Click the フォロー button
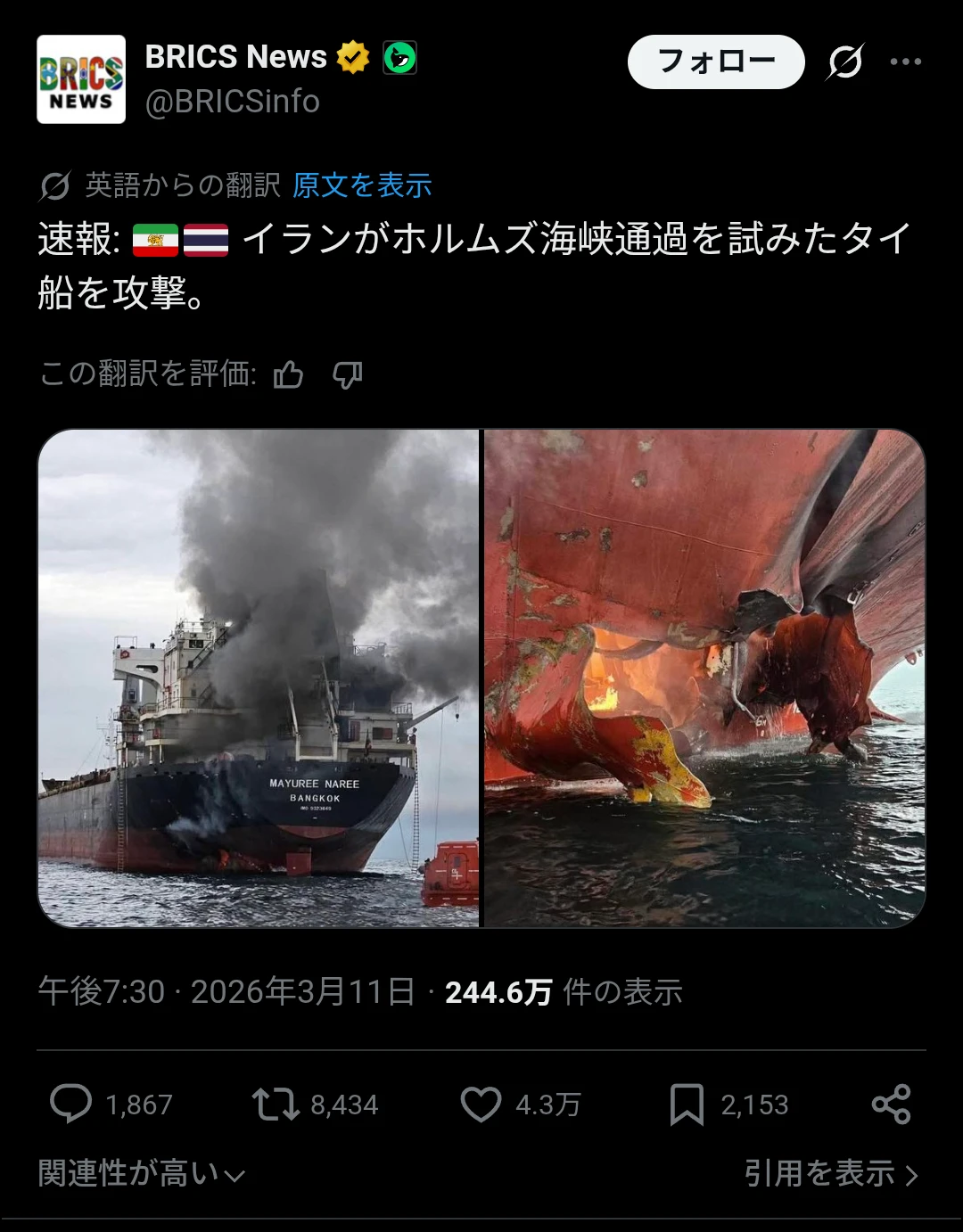 716,62
